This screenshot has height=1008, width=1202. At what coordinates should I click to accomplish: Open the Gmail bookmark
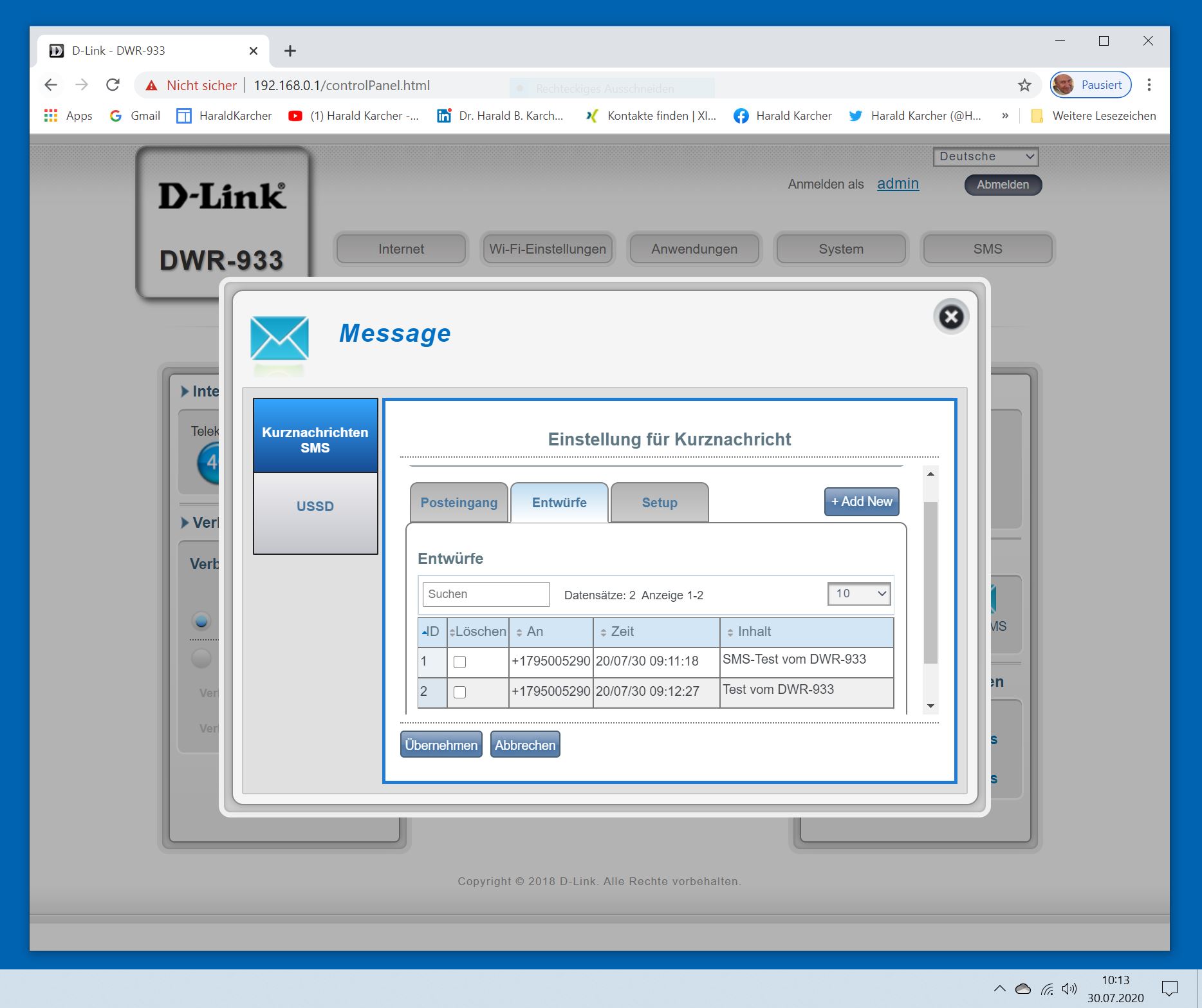(135, 116)
